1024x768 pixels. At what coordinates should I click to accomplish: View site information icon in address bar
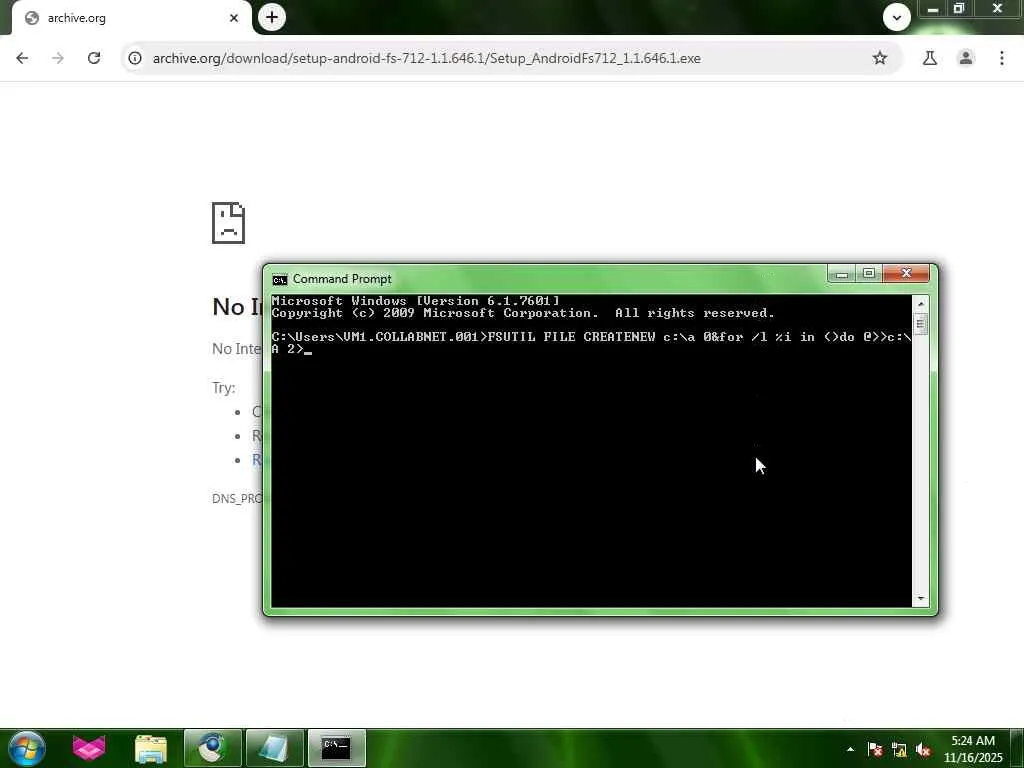point(135,58)
